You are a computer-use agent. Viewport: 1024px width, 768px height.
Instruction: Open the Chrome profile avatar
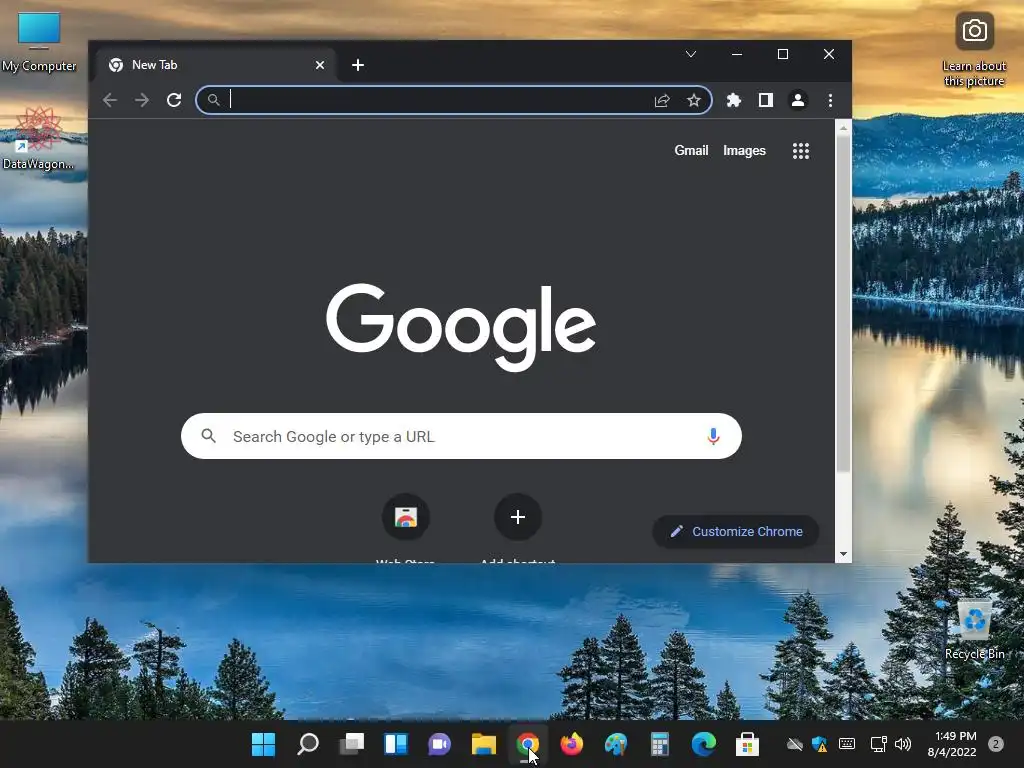pos(797,100)
